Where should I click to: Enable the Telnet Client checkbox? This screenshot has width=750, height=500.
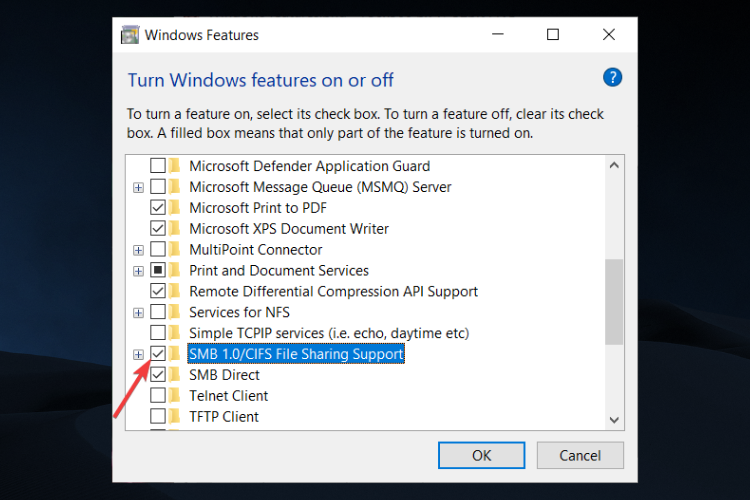pos(158,396)
